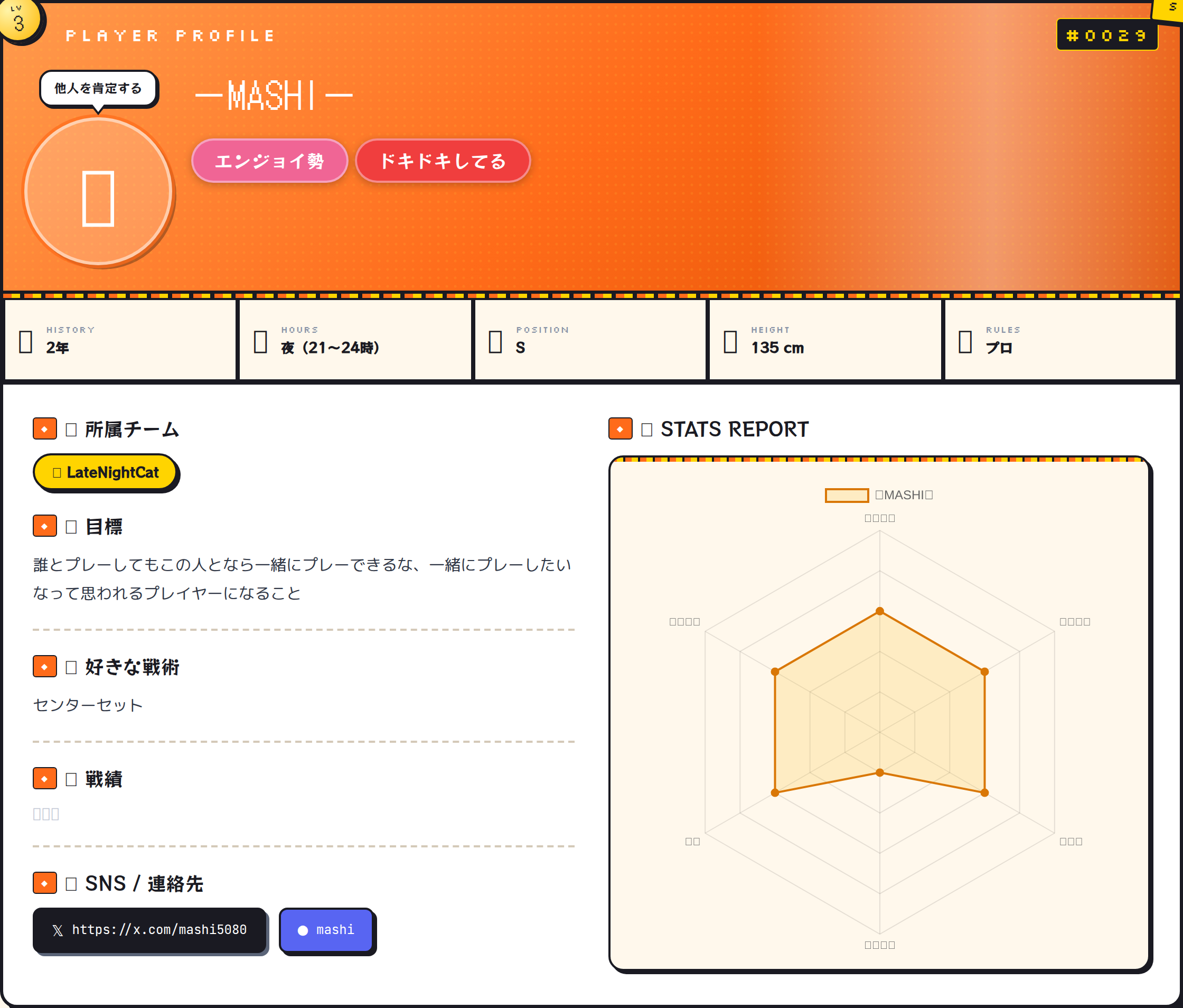Click the LV 3 level badge
This screenshot has height=1008, width=1183.
[20, 21]
